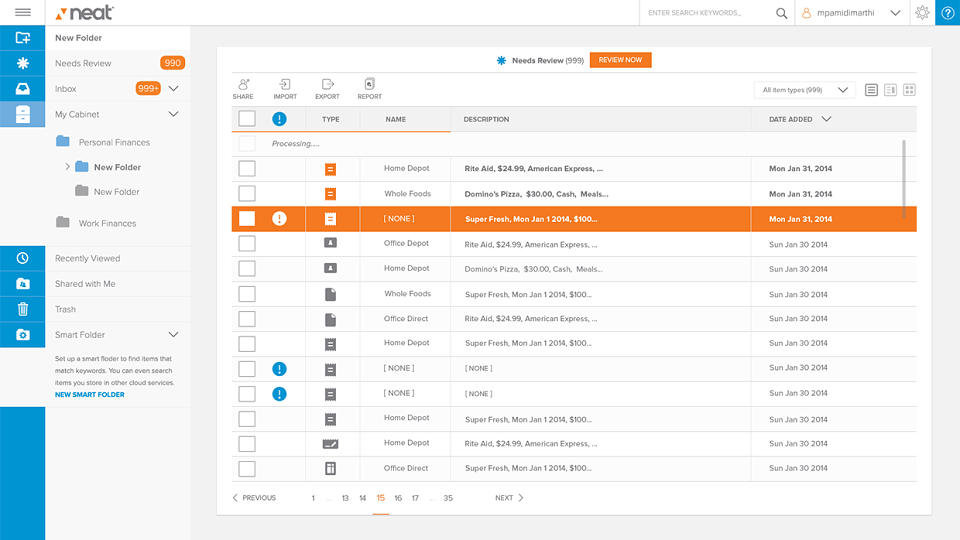Click the Smart Folder sidebar icon
Viewport: 960px width, 540px height.
tap(23, 335)
